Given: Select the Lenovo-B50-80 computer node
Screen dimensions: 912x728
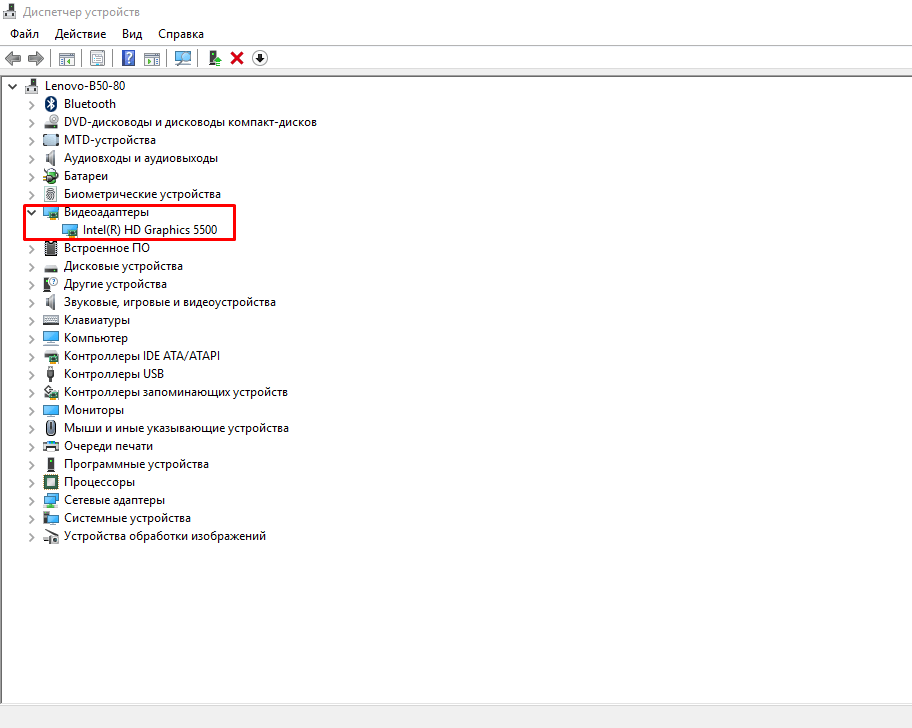Looking at the screenshot, I should point(85,86).
